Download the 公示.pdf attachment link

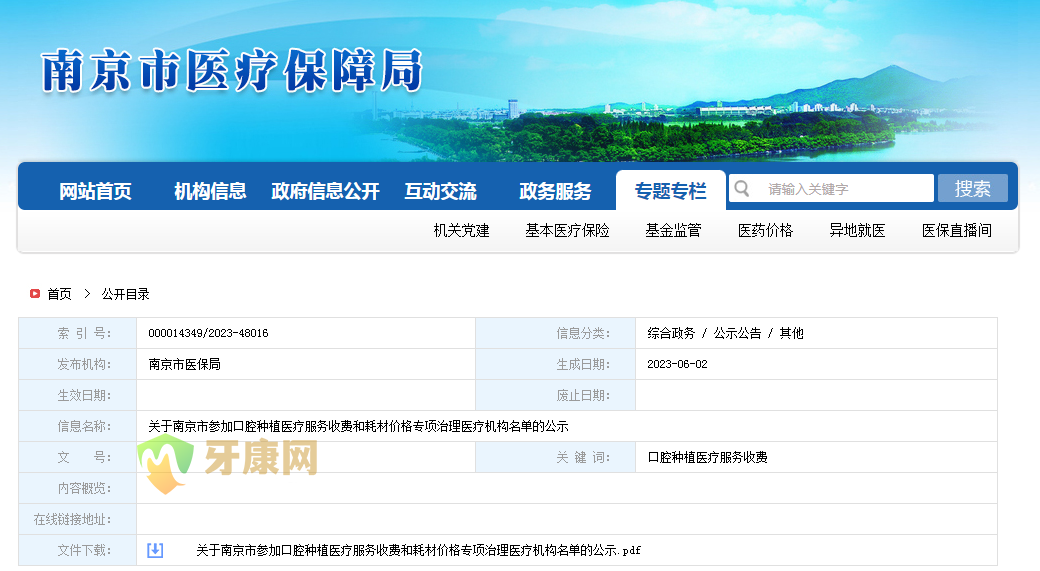418,550
